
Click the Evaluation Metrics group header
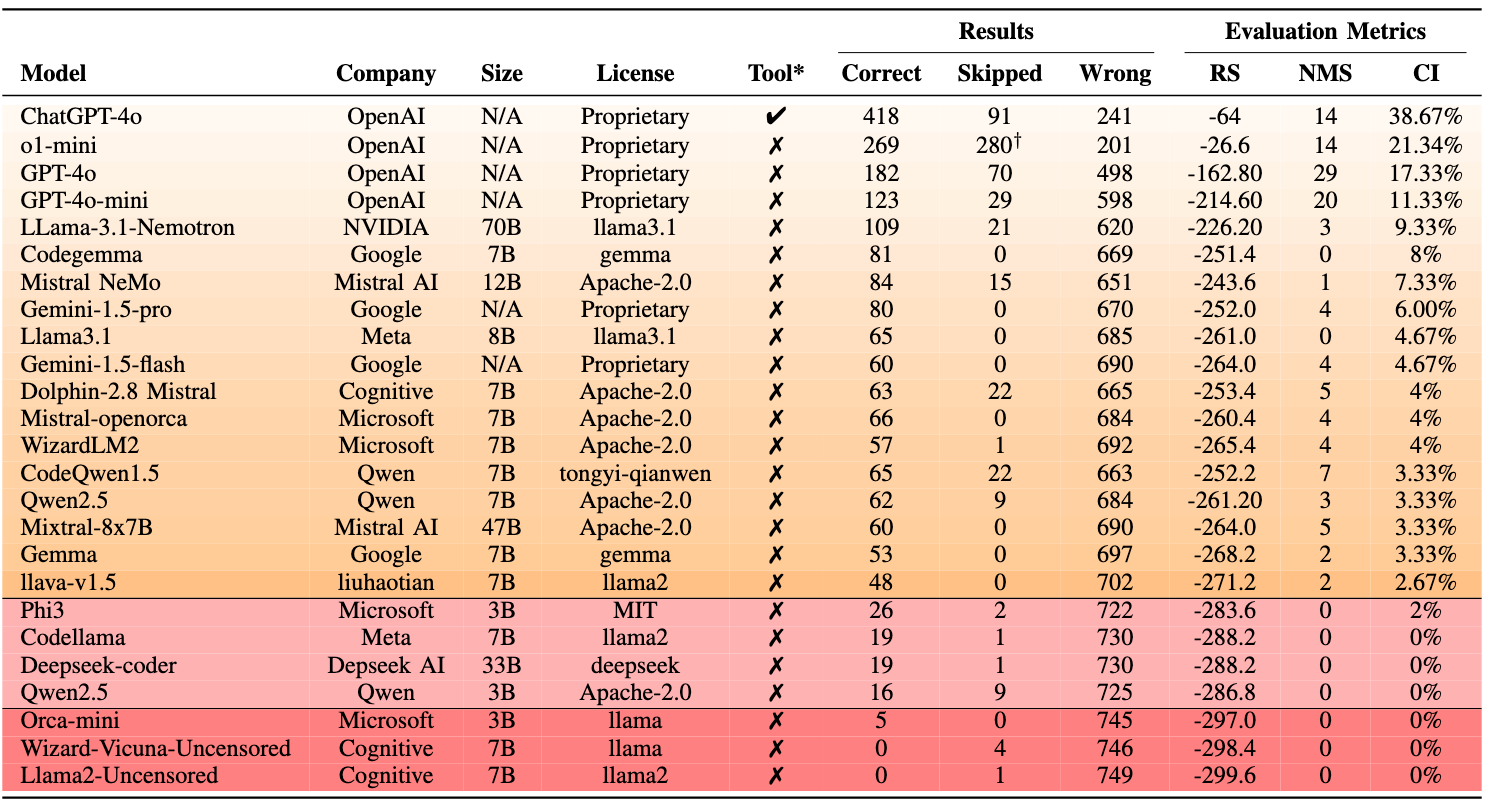(1325, 31)
